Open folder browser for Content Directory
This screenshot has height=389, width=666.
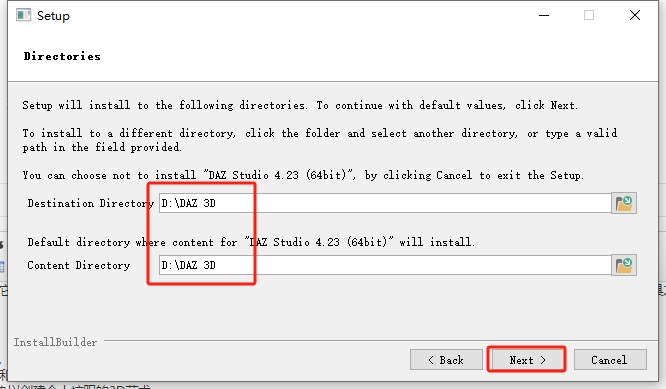[624, 265]
